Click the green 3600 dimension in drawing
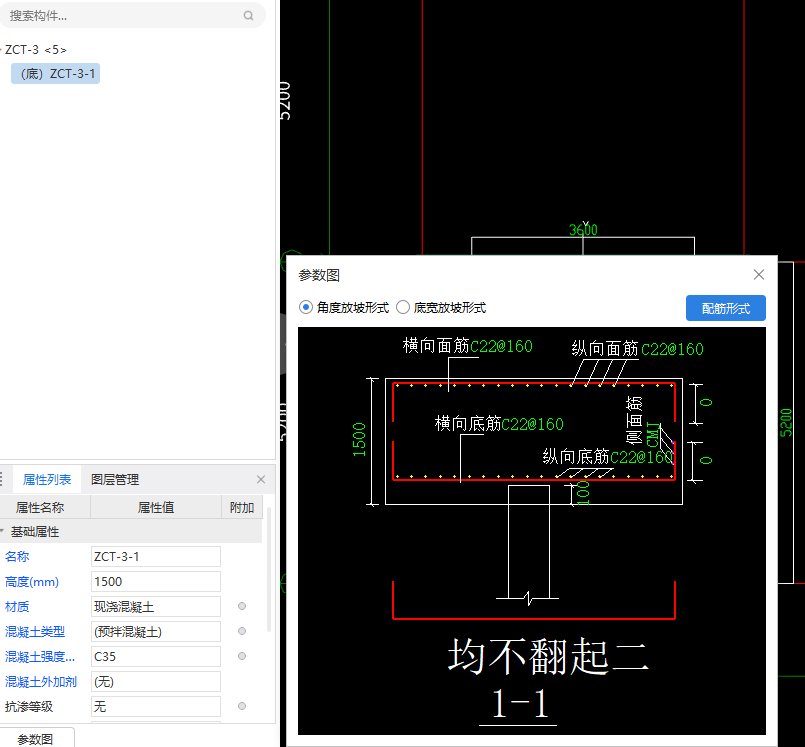Screen dimensions: 805x747 pos(583,230)
